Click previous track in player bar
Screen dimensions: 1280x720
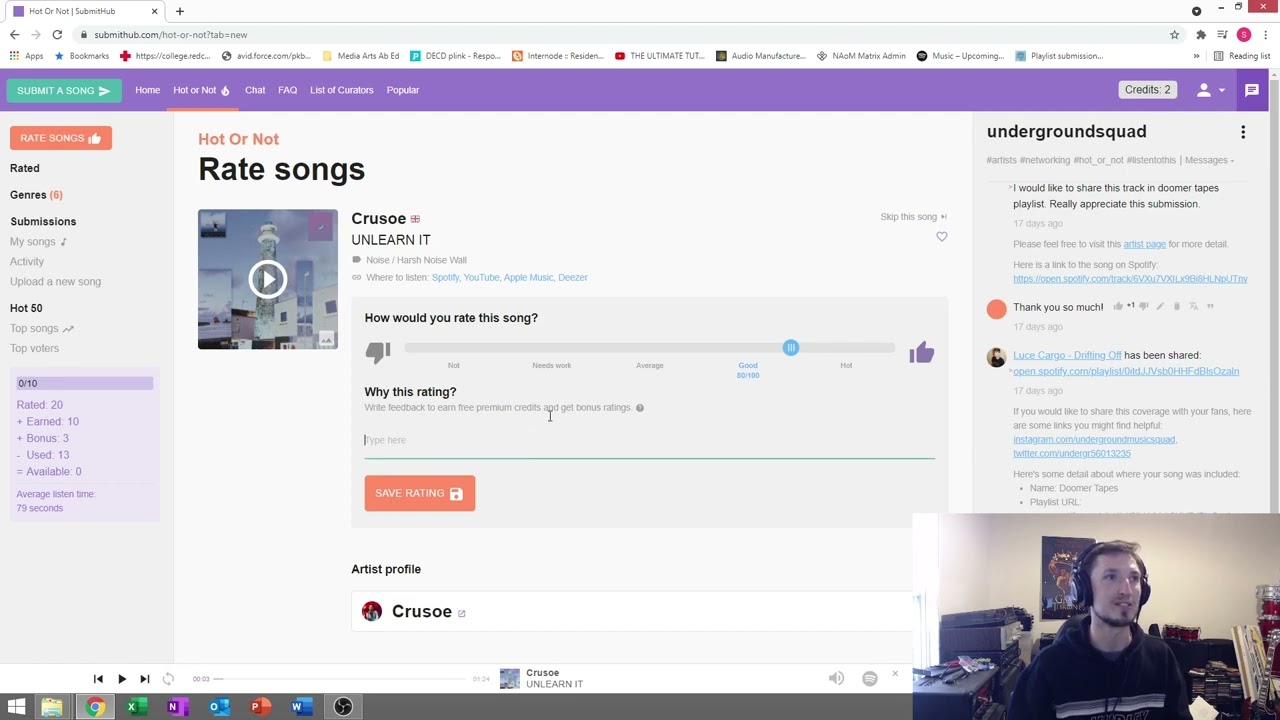click(98, 679)
